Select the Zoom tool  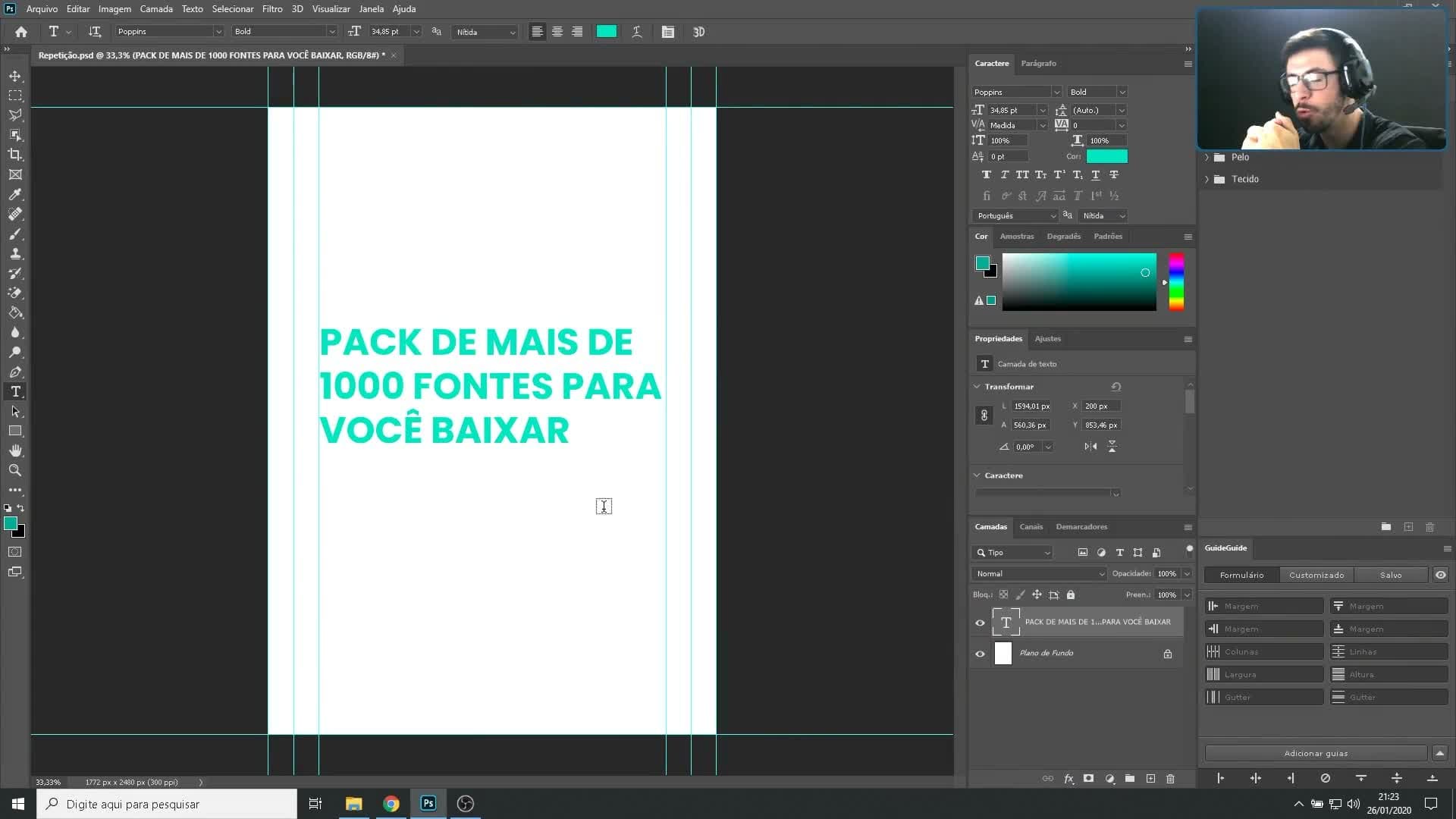[x=15, y=470]
